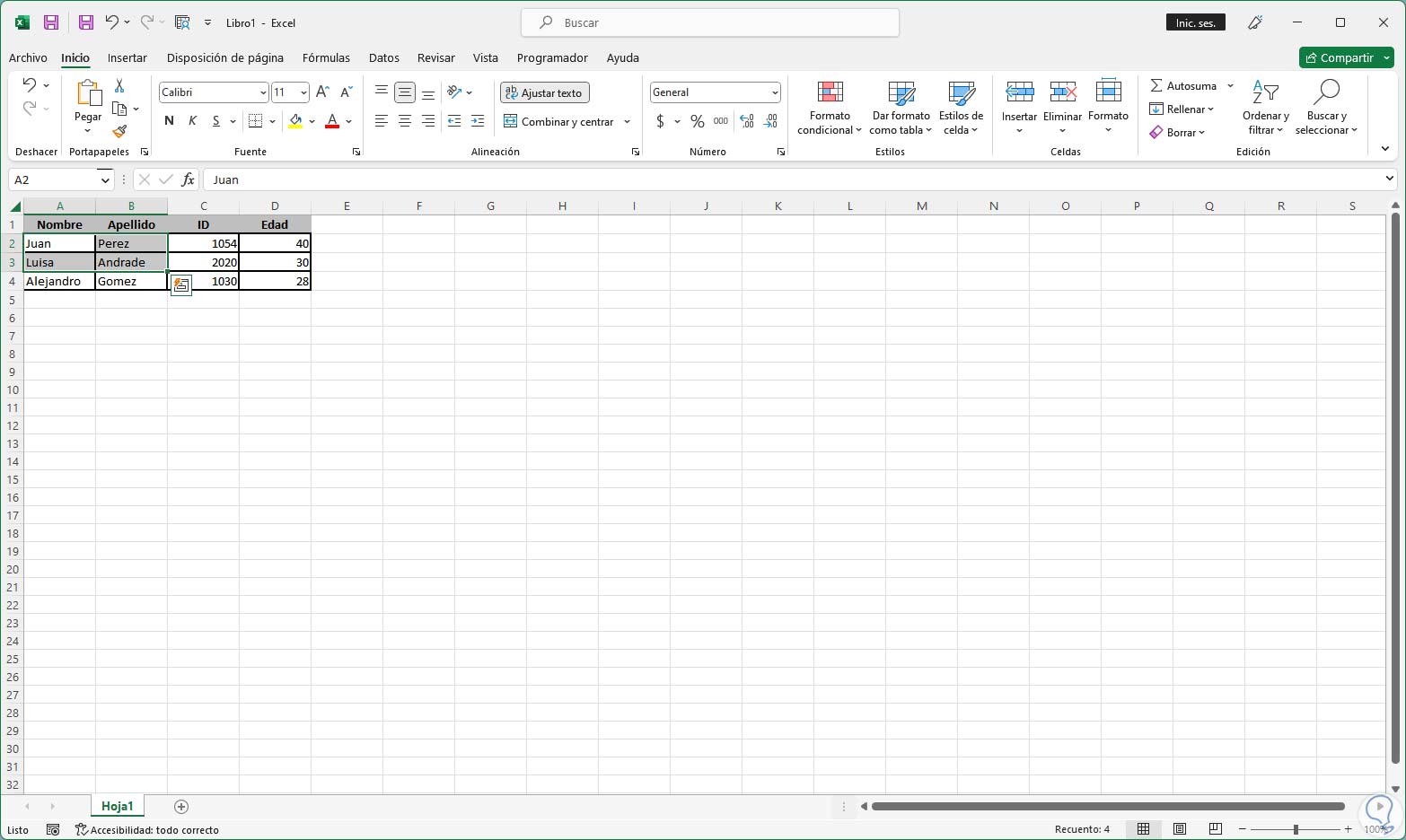The width and height of the screenshot is (1406, 840).
Task: Select the Hoja1 sheet tab
Action: click(117, 806)
